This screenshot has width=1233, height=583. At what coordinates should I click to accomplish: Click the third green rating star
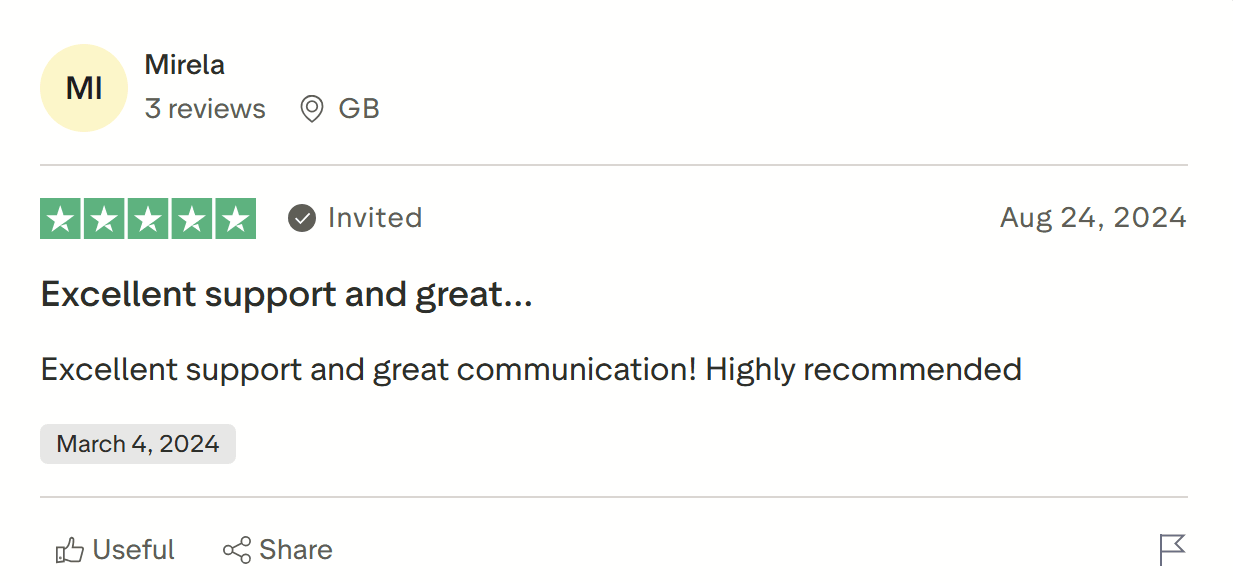148,219
